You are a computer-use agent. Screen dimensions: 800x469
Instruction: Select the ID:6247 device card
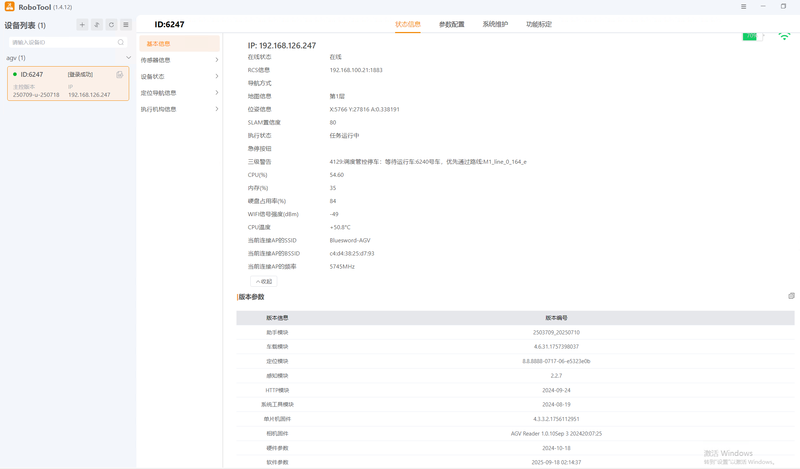coord(68,84)
